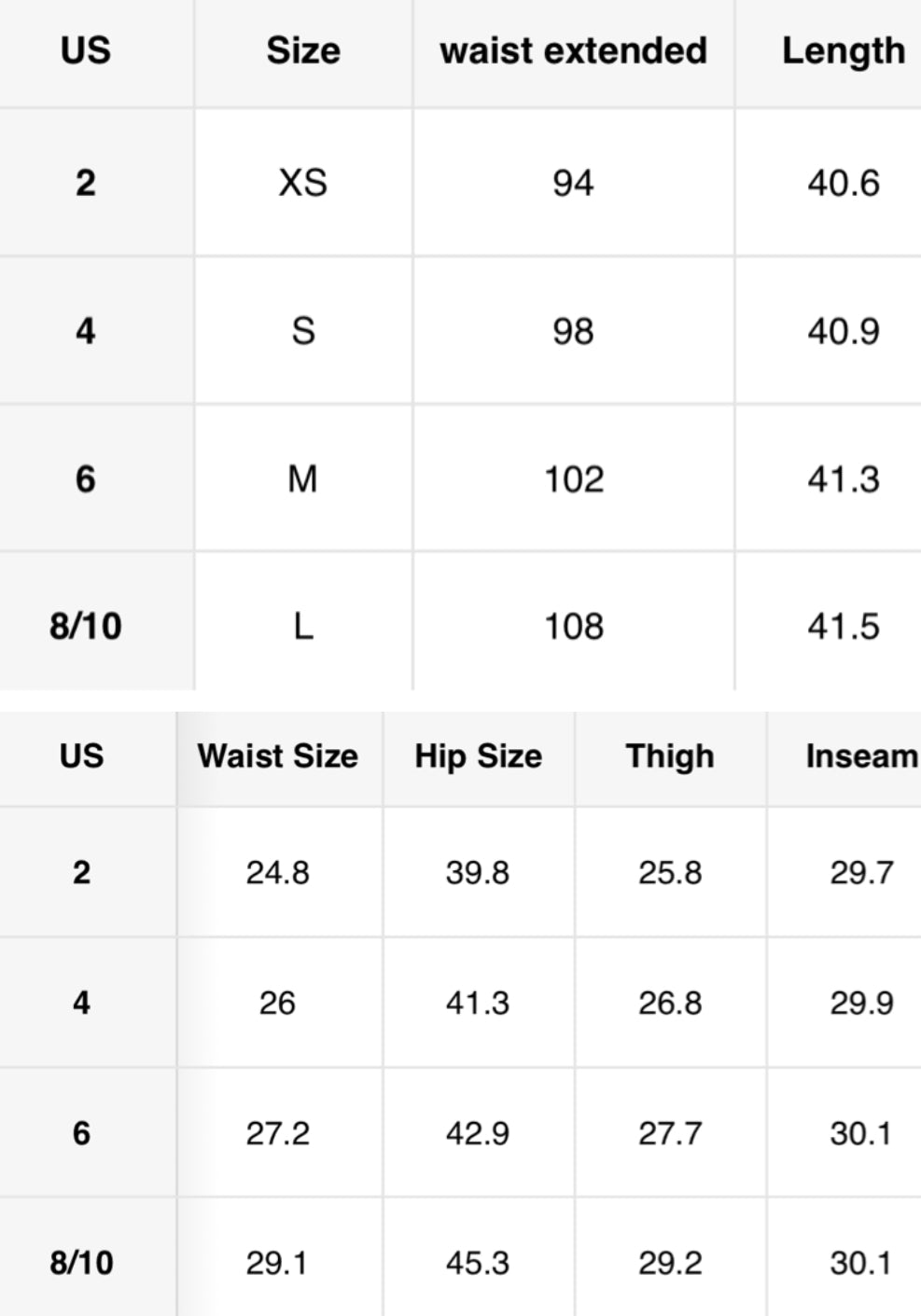
Task: Click the 'Length' header in top table
Action: coord(843,50)
